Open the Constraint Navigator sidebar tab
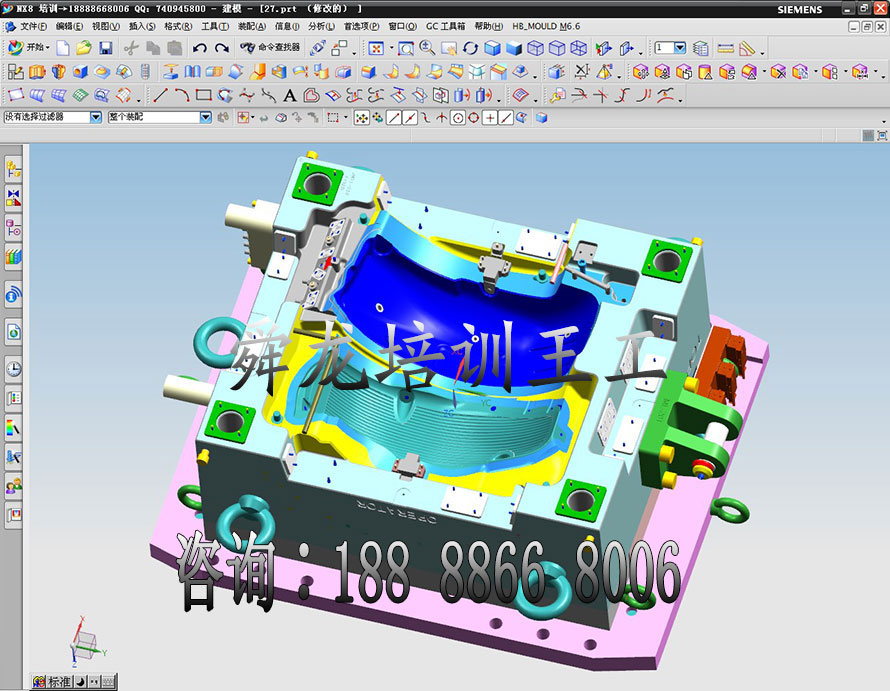Image resolution: width=890 pixels, height=691 pixels. coord(14,198)
